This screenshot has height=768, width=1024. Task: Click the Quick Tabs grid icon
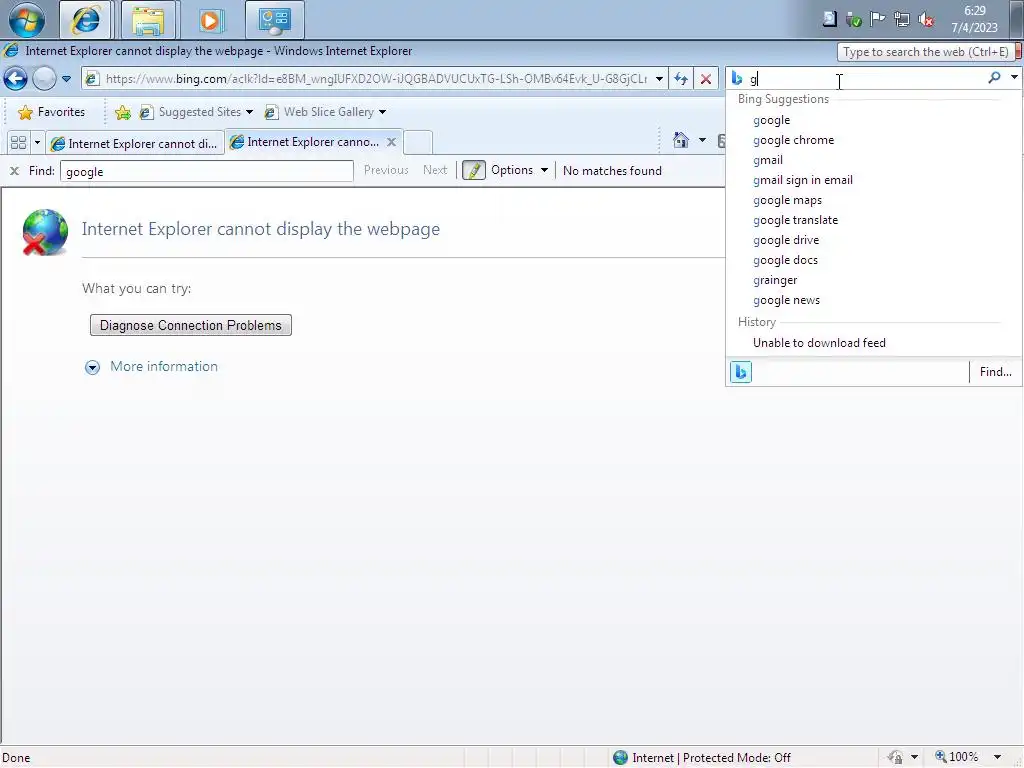click(x=18, y=142)
